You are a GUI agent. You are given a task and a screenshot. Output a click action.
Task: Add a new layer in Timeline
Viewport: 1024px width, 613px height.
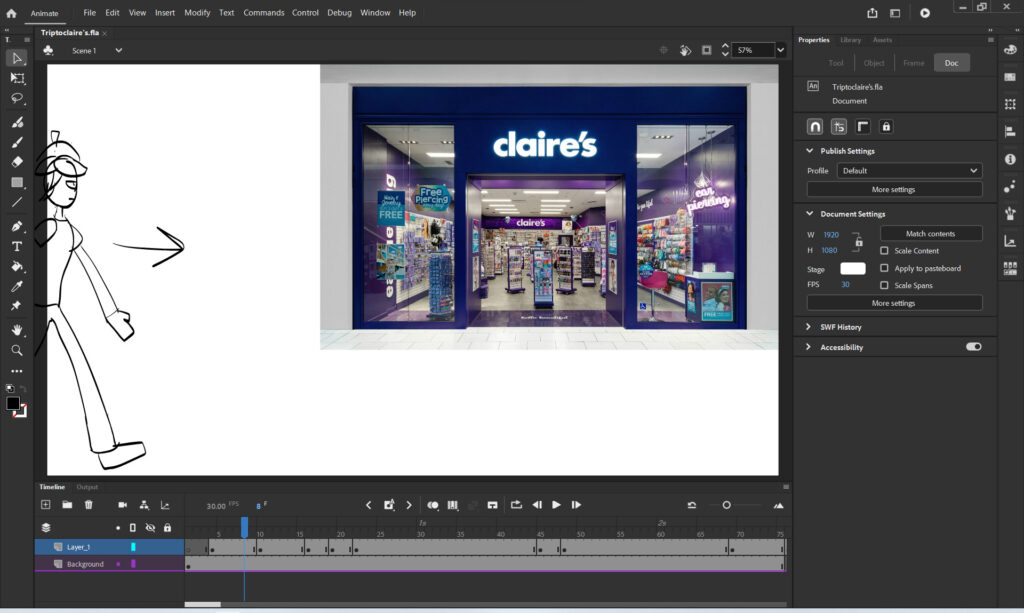tap(46, 505)
